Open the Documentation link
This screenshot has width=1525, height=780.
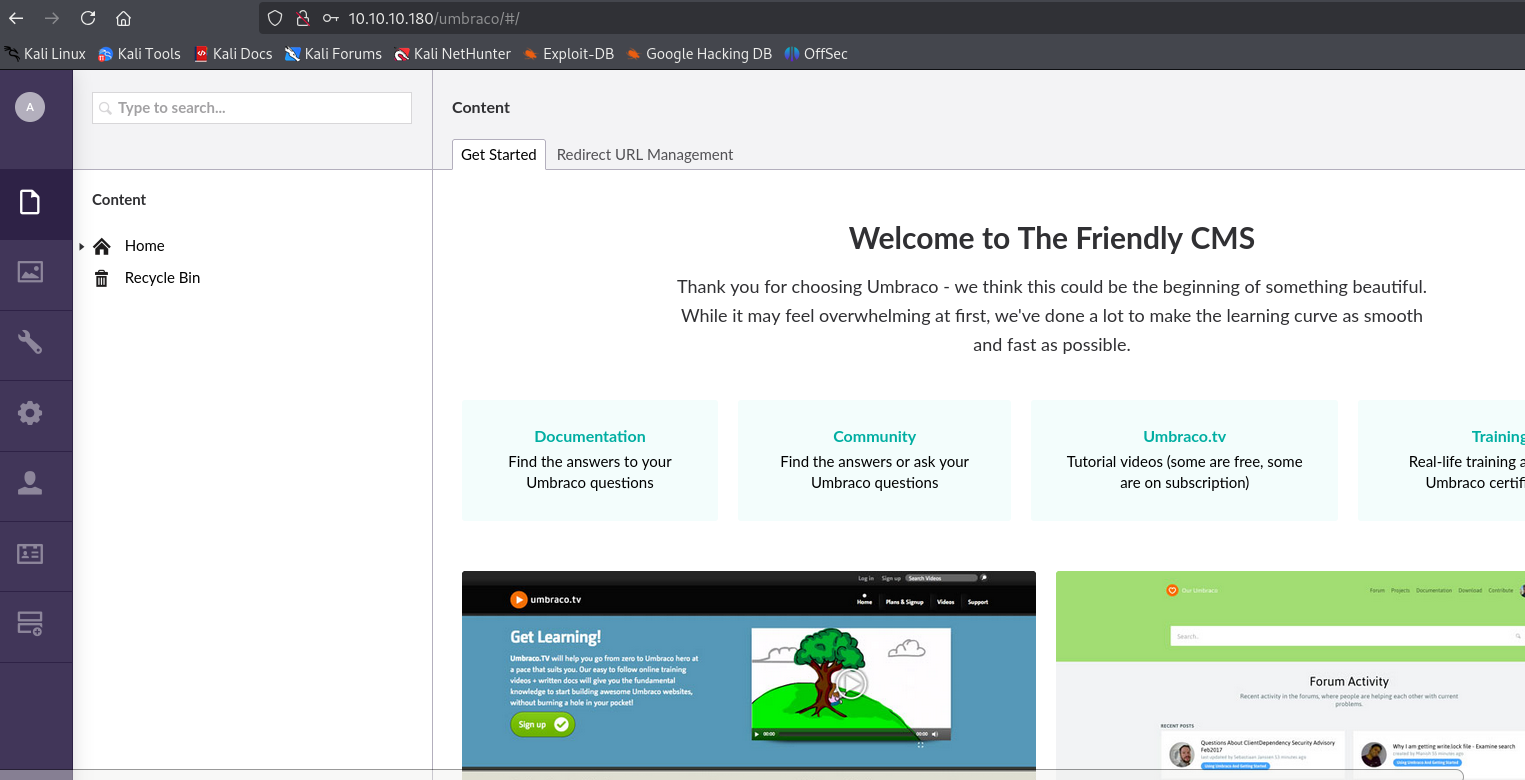point(589,437)
